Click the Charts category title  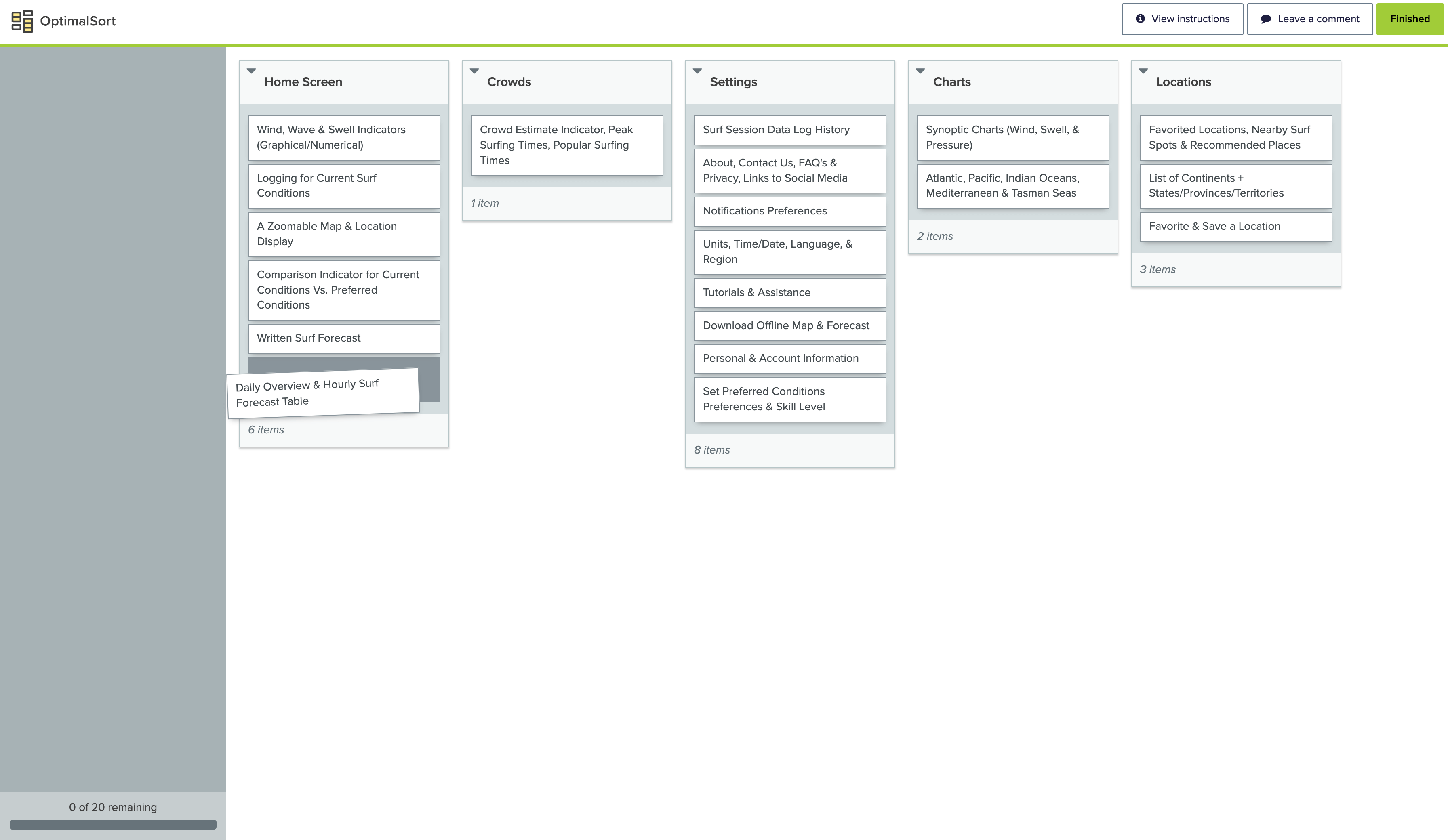click(x=951, y=82)
